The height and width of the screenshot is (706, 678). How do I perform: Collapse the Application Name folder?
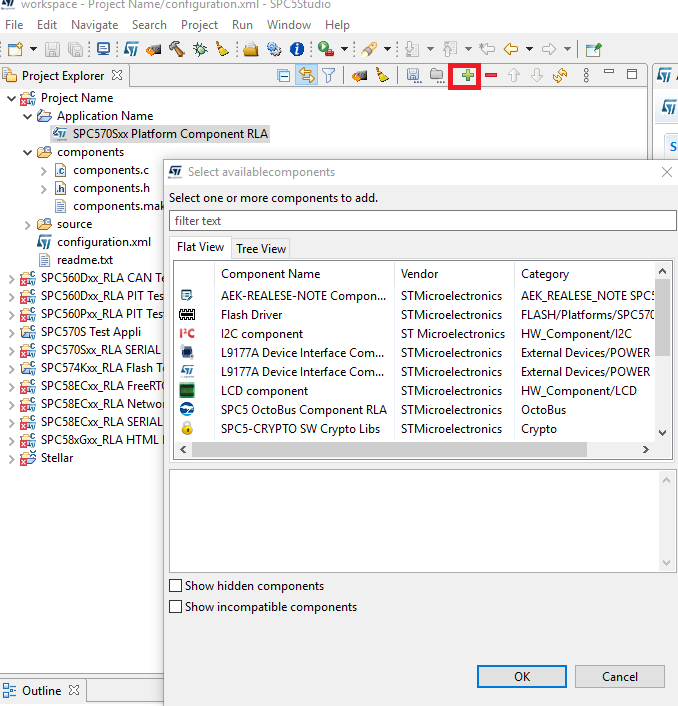pos(27,116)
